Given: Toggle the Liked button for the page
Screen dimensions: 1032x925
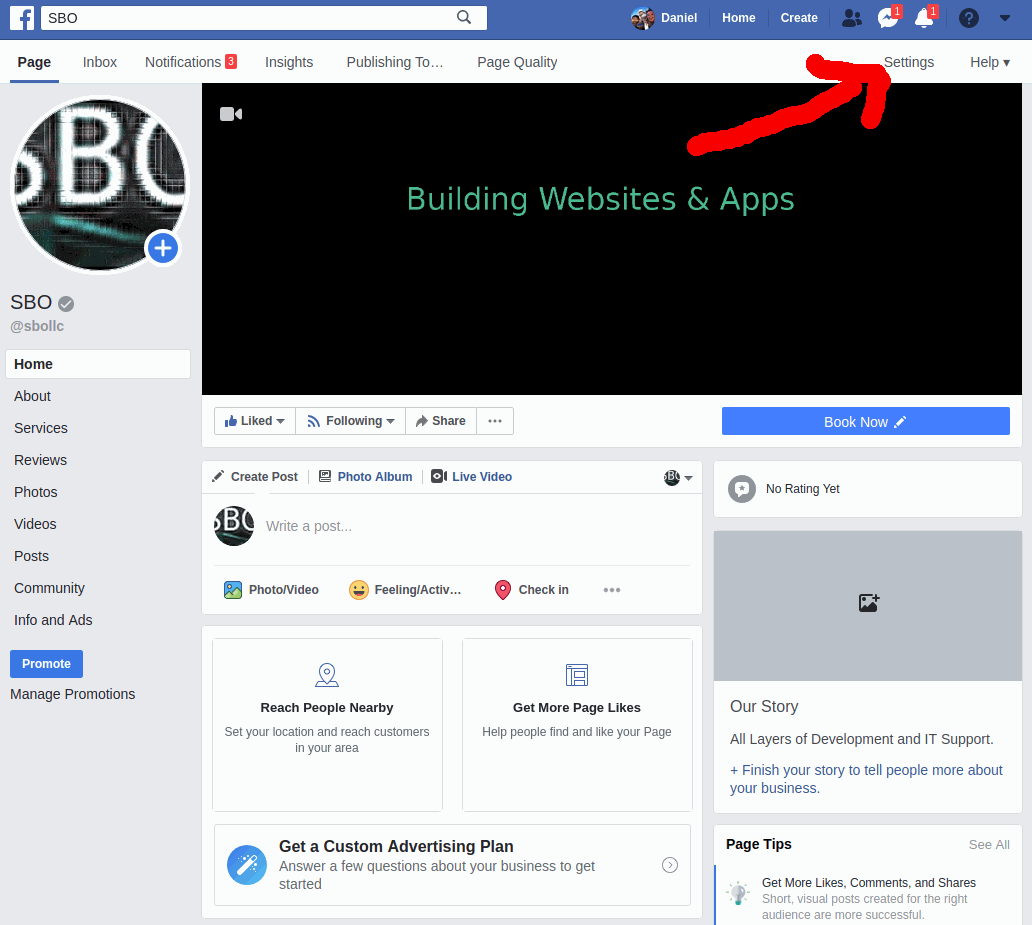Looking at the screenshot, I should tap(255, 421).
